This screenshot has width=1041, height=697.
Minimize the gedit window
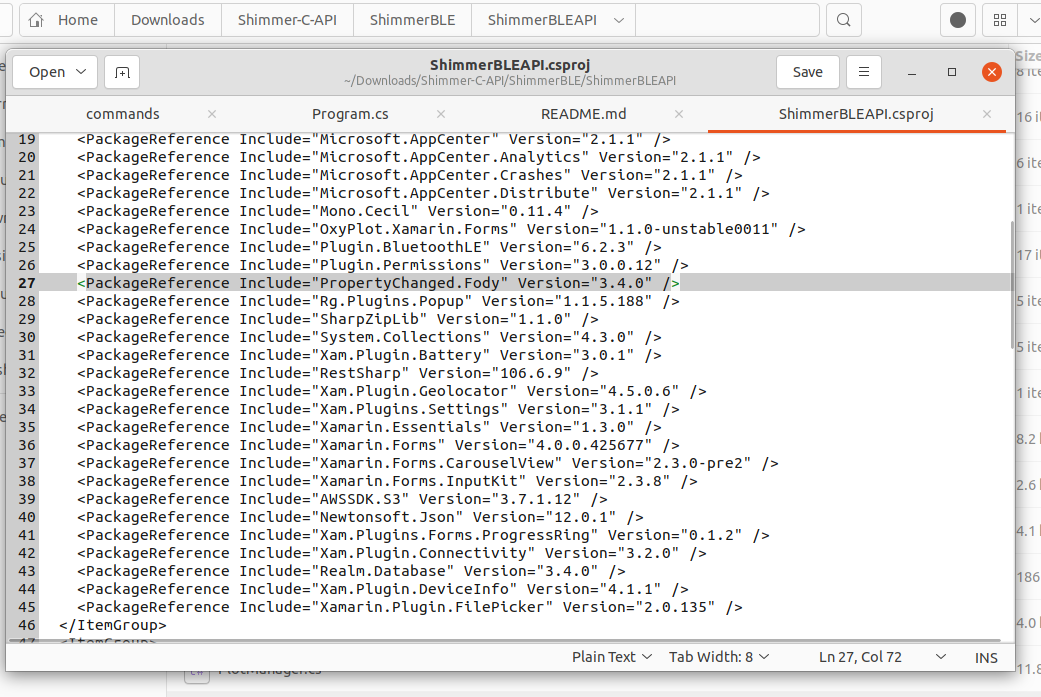[912, 72]
